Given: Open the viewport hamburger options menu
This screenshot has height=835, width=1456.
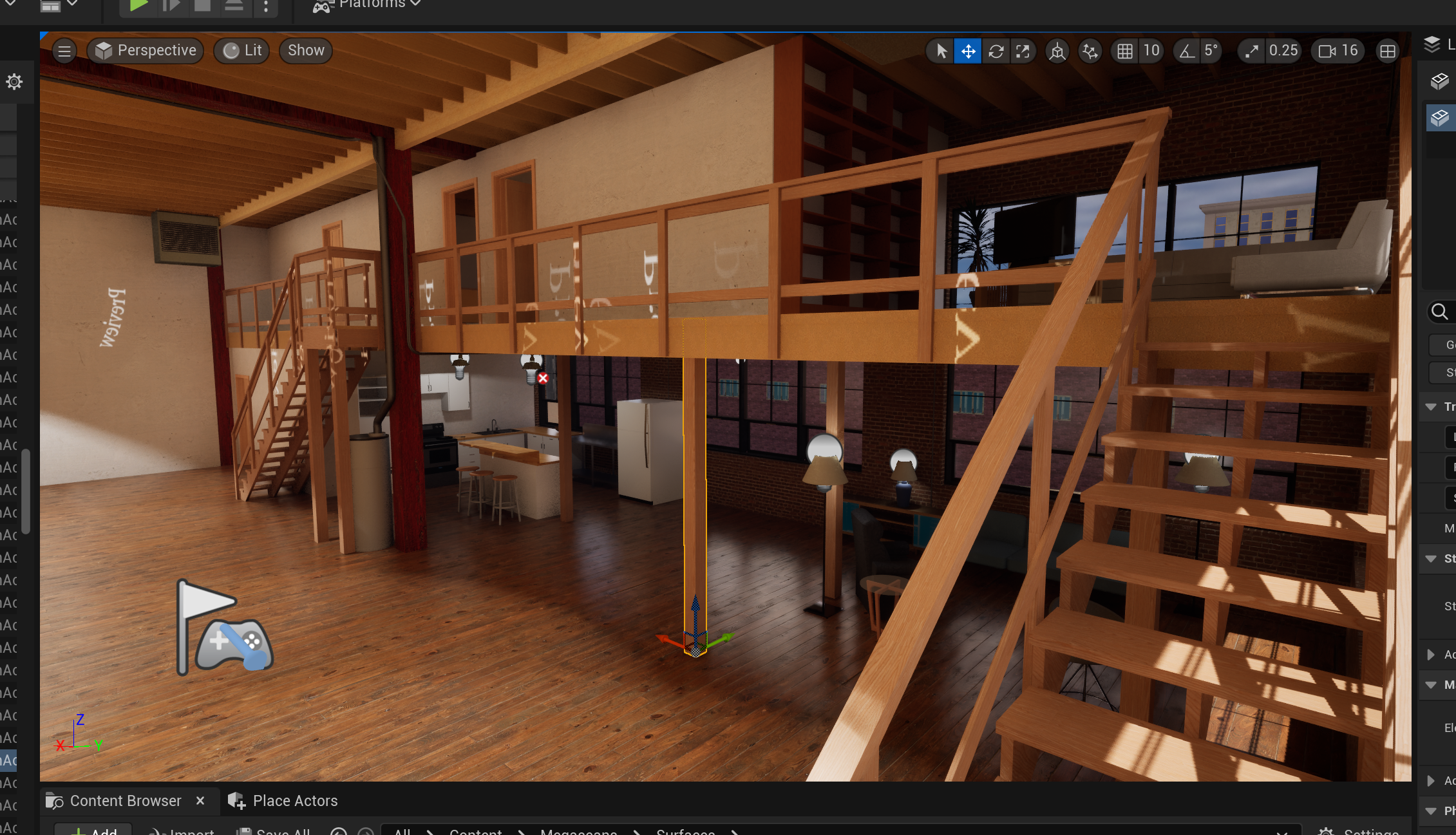Looking at the screenshot, I should (64, 51).
